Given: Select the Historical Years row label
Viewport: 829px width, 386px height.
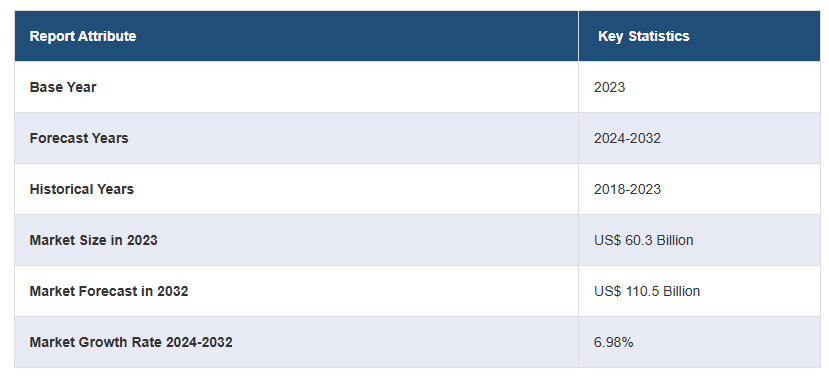Looking at the screenshot, I should [x=81, y=189].
